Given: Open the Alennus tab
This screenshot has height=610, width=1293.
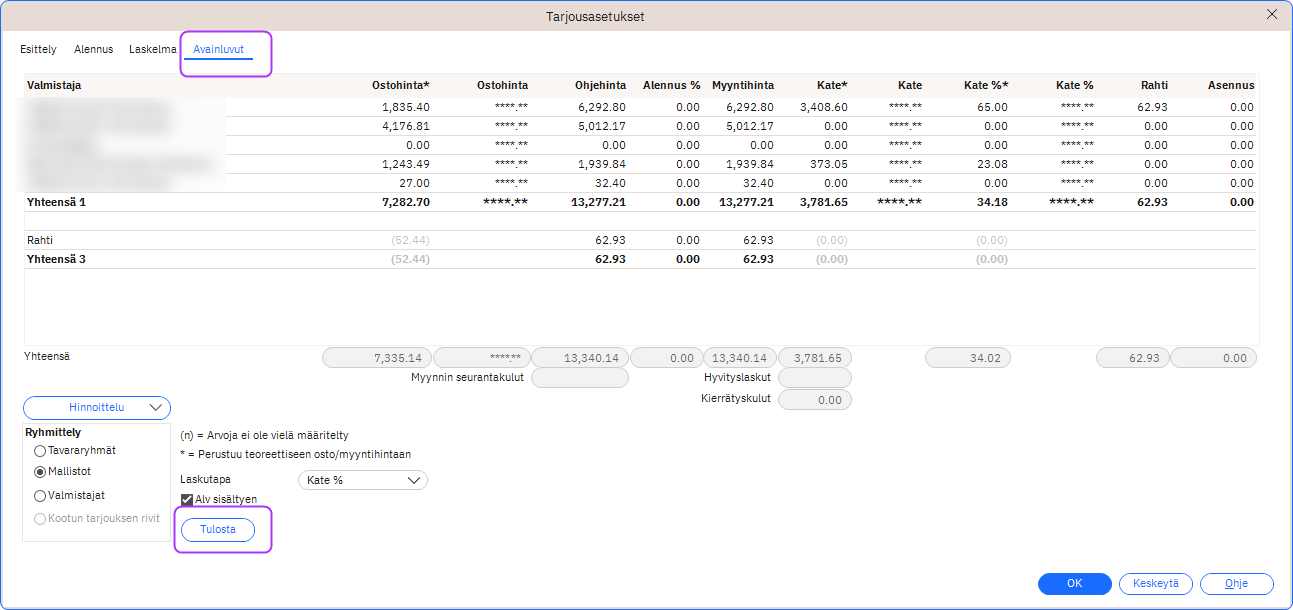Looking at the screenshot, I should click(93, 49).
